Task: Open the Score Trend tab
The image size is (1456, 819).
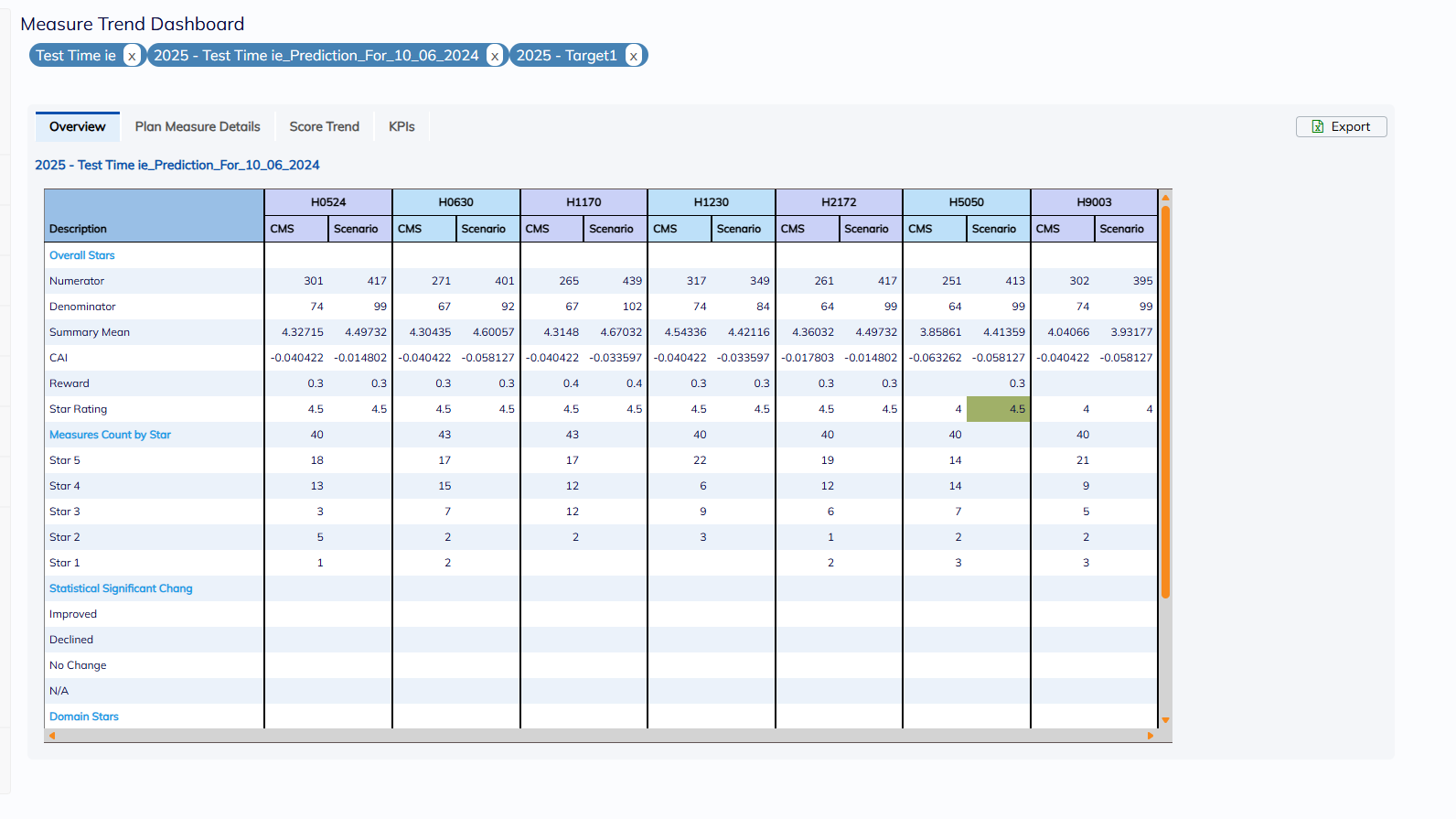Action: coord(324,127)
